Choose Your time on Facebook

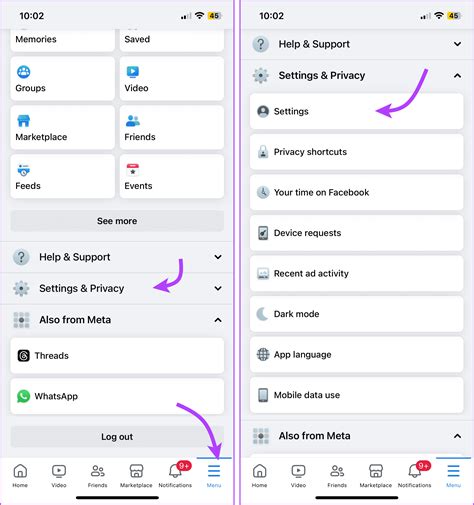356,192
